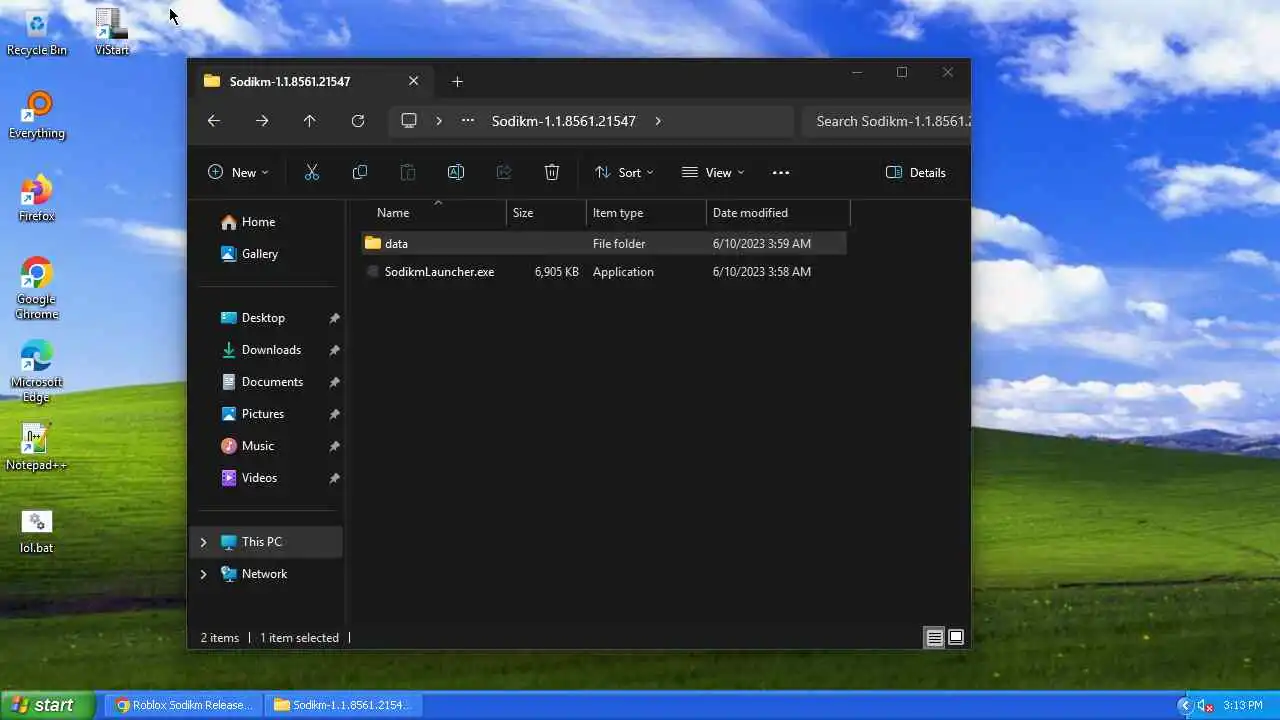Open the Sort dropdown menu
The height and width of the screenshot is (720, 1280).
click(624, 172)
